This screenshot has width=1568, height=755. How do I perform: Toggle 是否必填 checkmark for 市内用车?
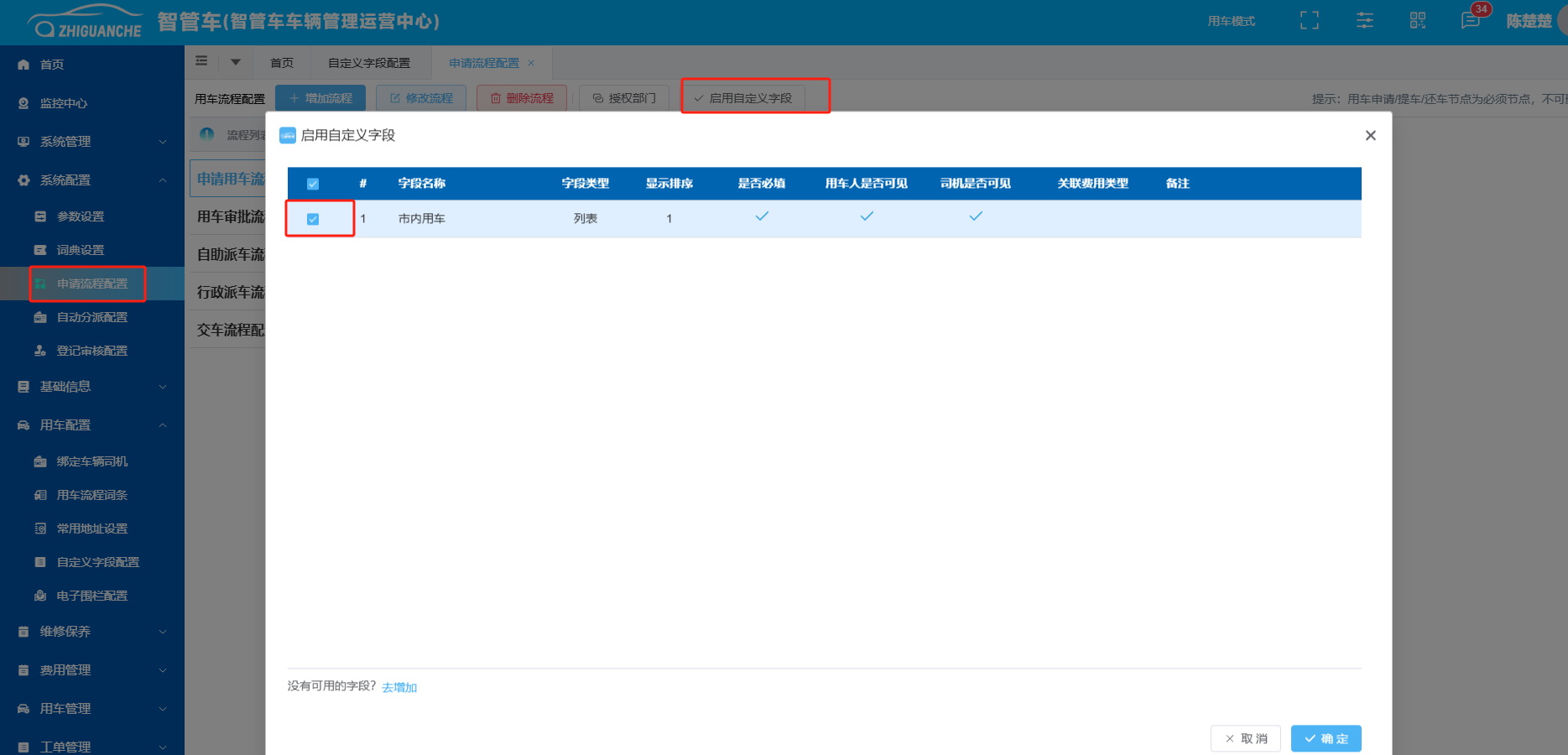tap(762, 217)
